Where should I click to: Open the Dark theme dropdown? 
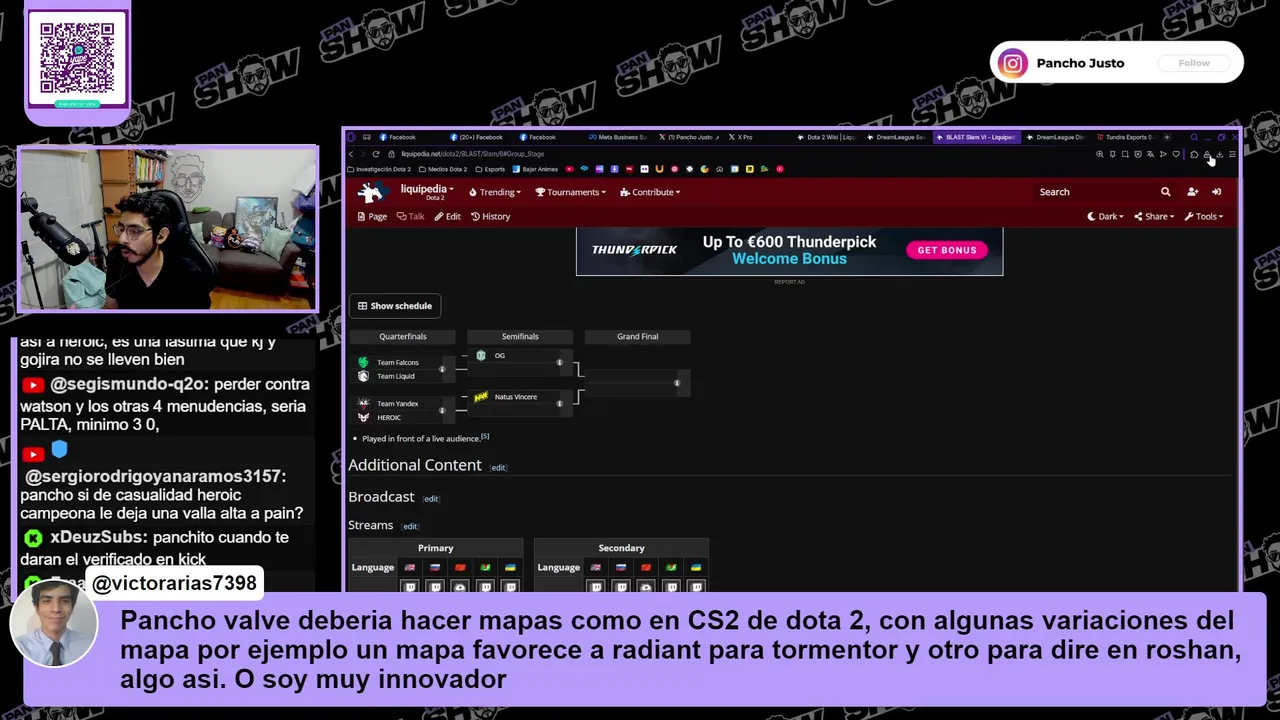[x=1105, y=216]
